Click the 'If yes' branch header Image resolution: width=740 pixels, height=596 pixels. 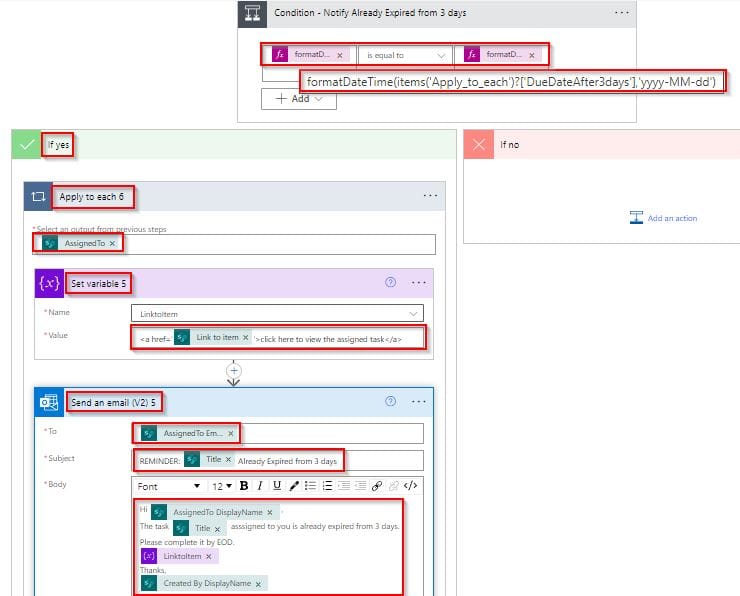click(x=234, y=144)
